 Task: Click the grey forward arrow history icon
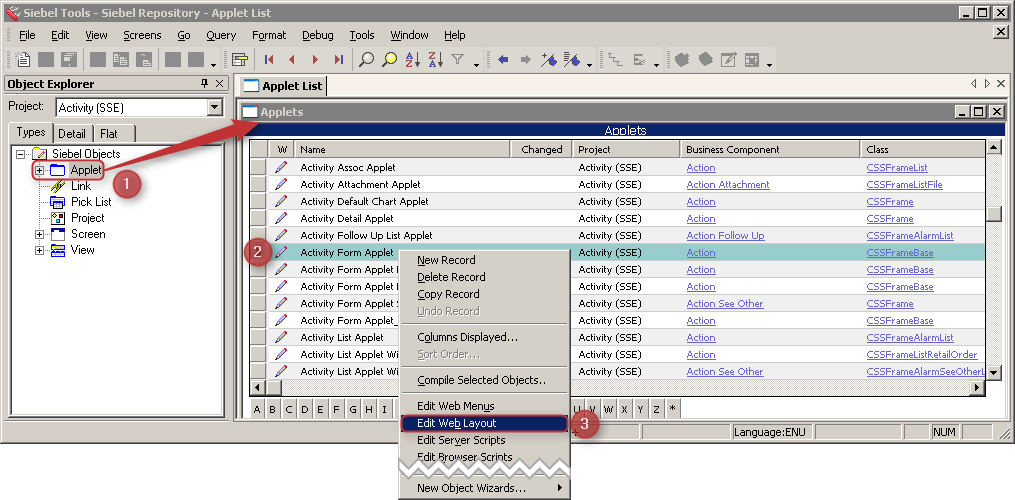click(x=526, y=60)
